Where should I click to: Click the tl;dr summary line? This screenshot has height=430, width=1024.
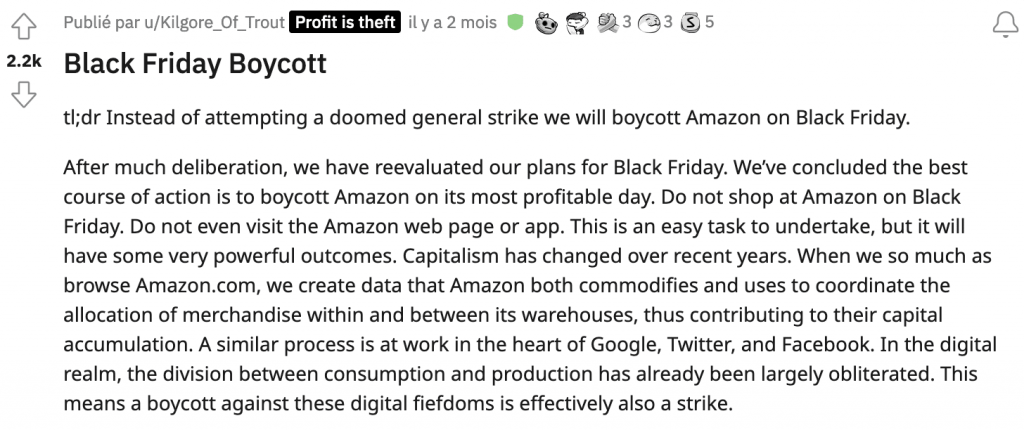487,118
